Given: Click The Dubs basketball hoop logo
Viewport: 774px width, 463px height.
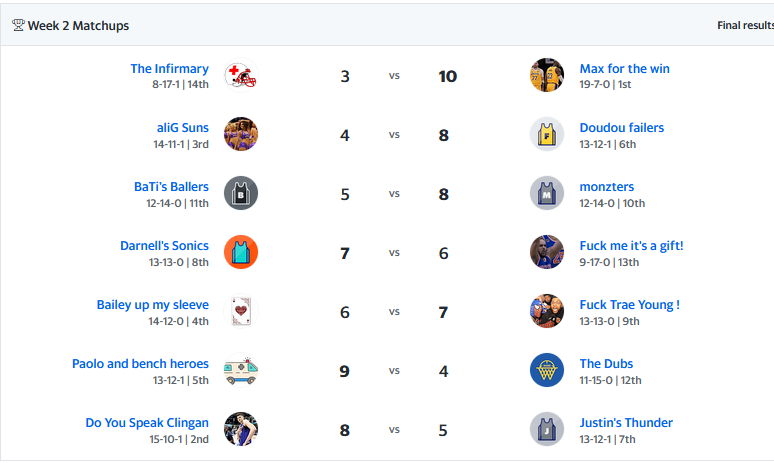Looking at the screenshot, I should [547, 371].
